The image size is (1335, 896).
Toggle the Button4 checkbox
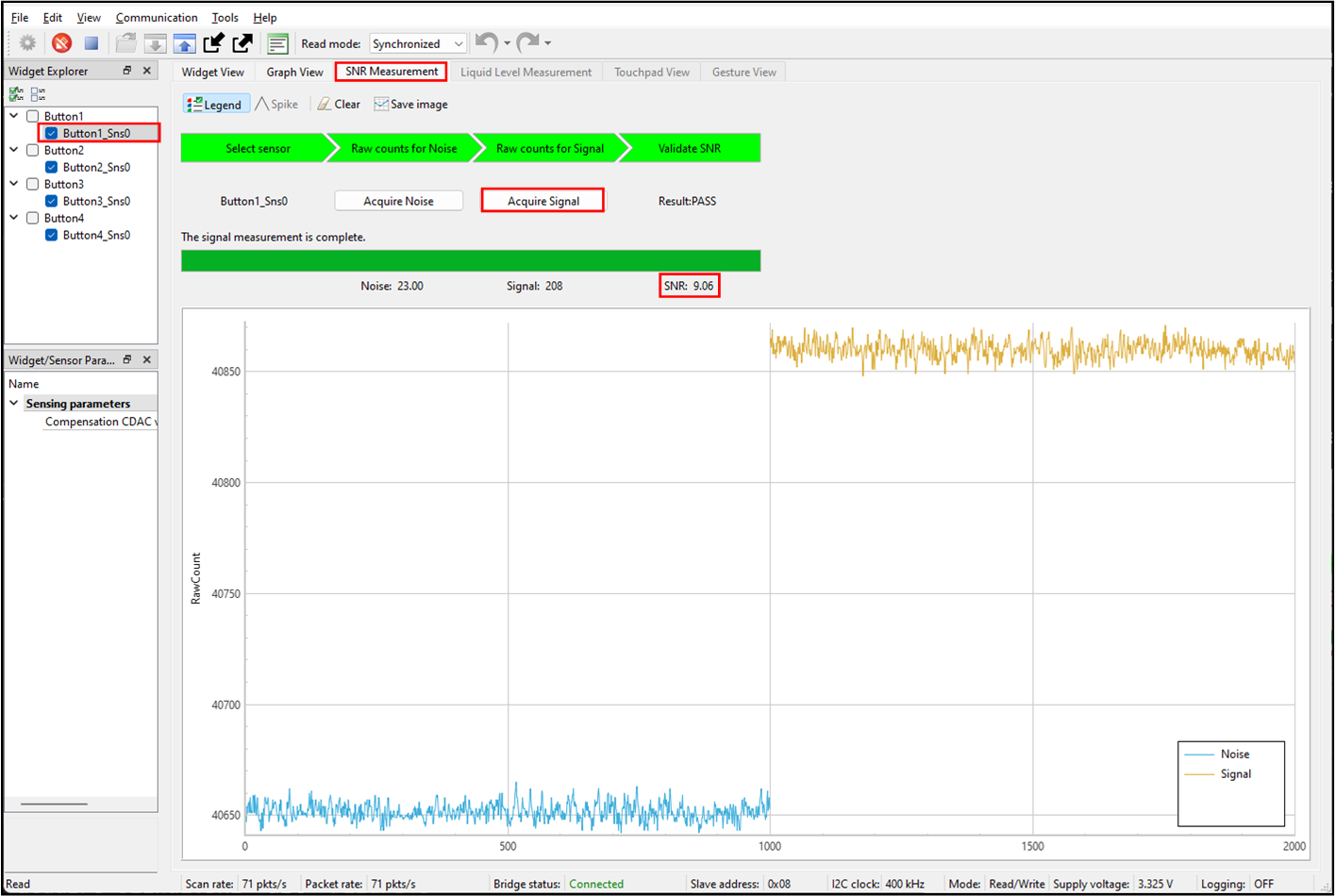[33, 219]
